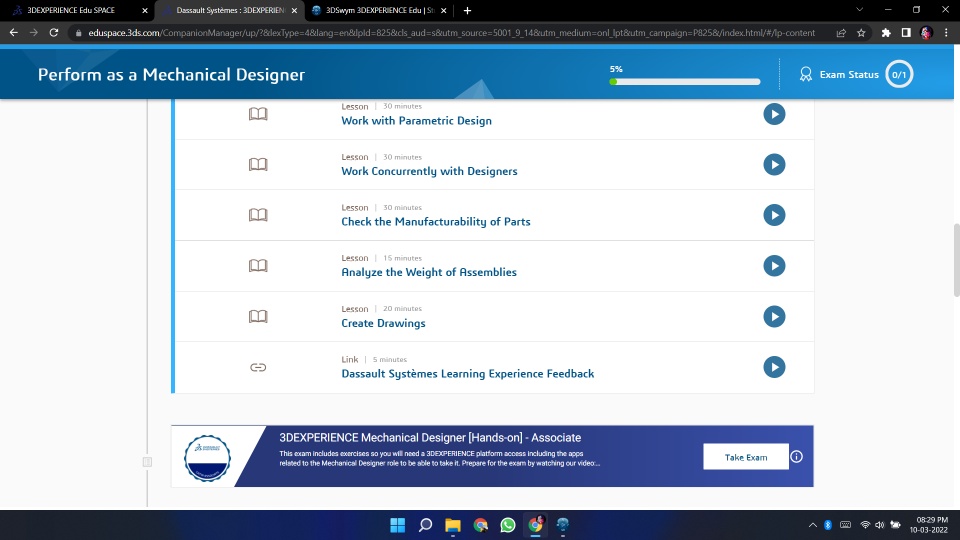This screenshot has height=540, width=960.
Task: Click the small side panel toggle handle
Action: [147, 462]
